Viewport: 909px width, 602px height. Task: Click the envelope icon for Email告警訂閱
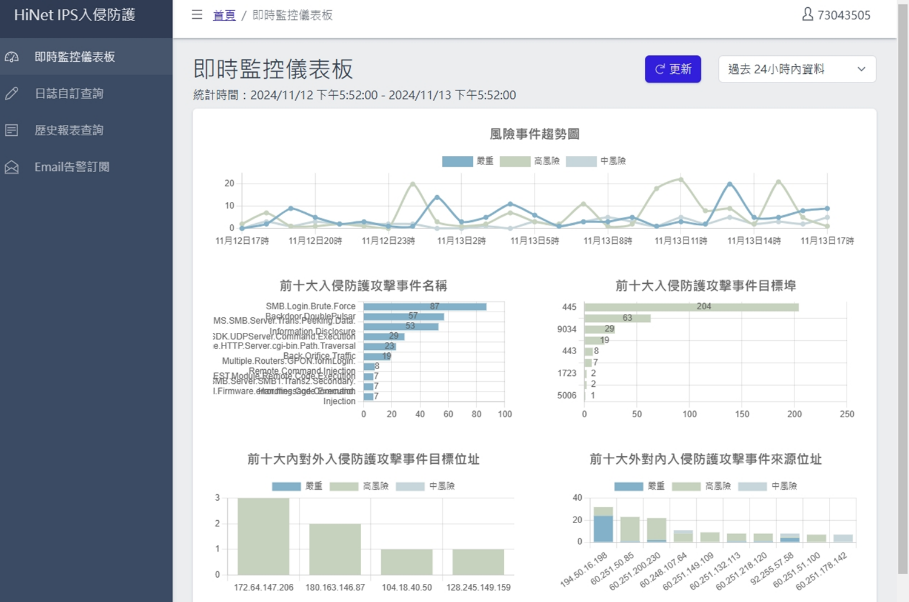[x=12, y=167]
